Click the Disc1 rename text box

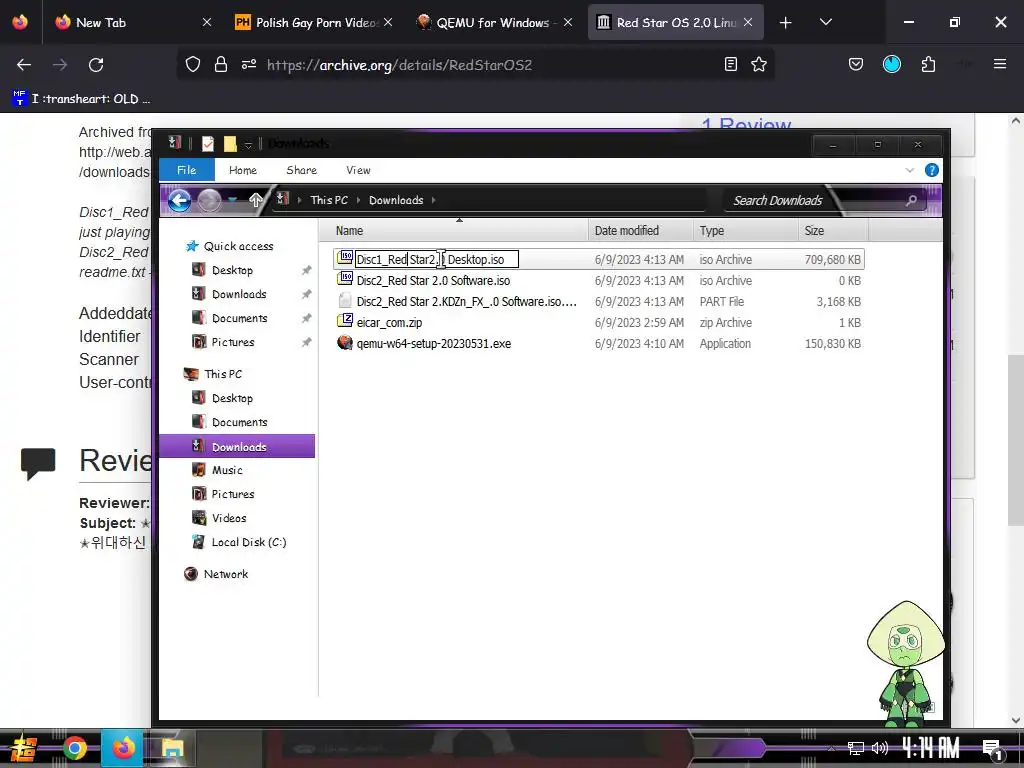[436, 259]
